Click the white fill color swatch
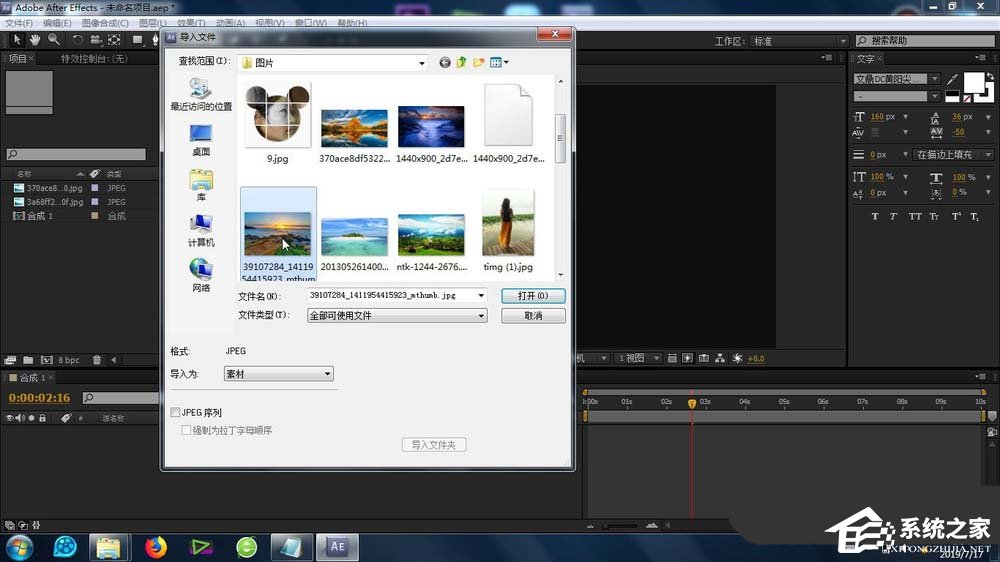Image resolution: width=1000 pixels, height=562 pixels. pyautogui.click(x=972, y=82)
